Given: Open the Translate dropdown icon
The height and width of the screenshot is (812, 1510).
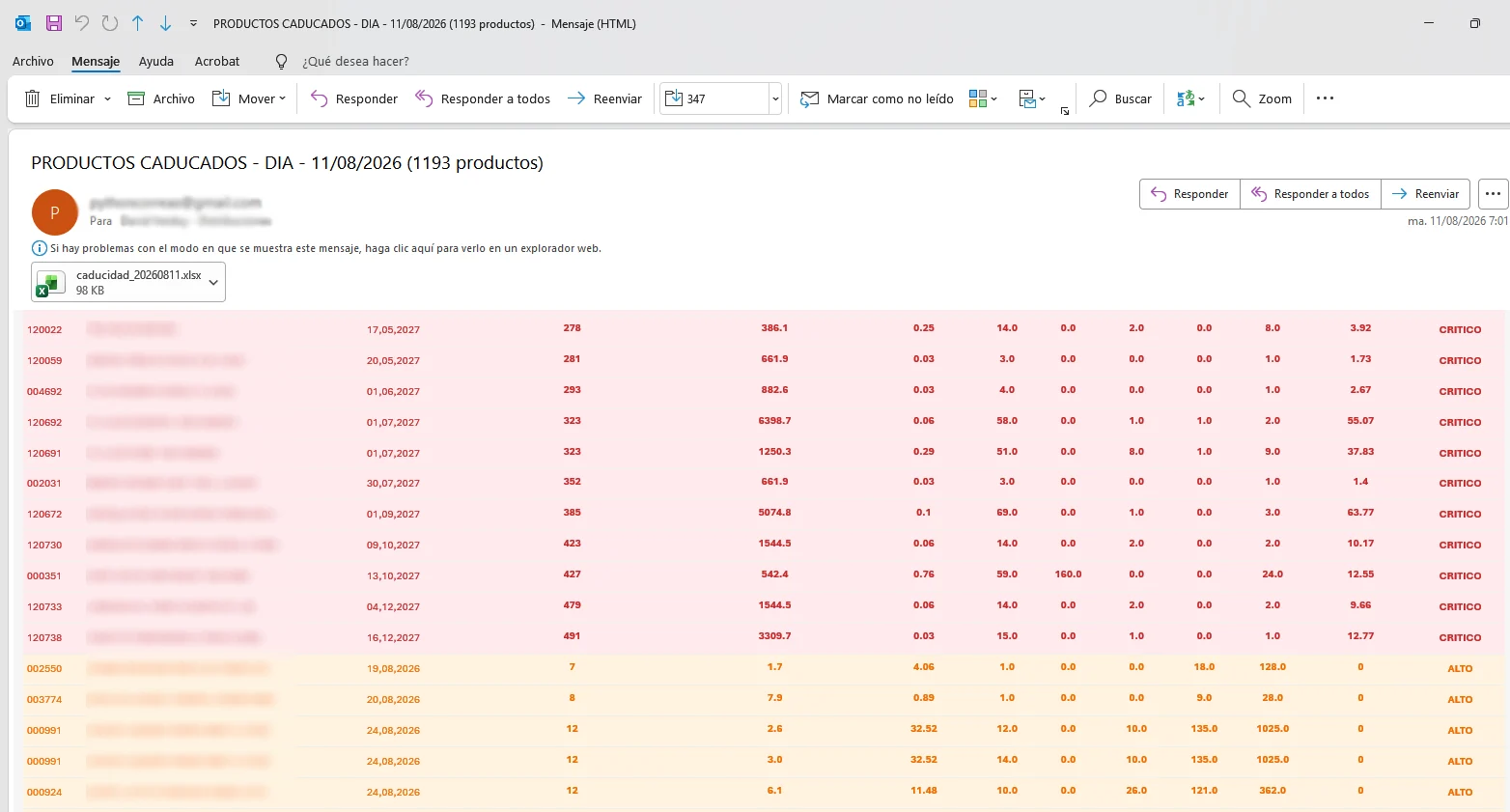Looking at the screenshot, I should tap(1190, 98).
